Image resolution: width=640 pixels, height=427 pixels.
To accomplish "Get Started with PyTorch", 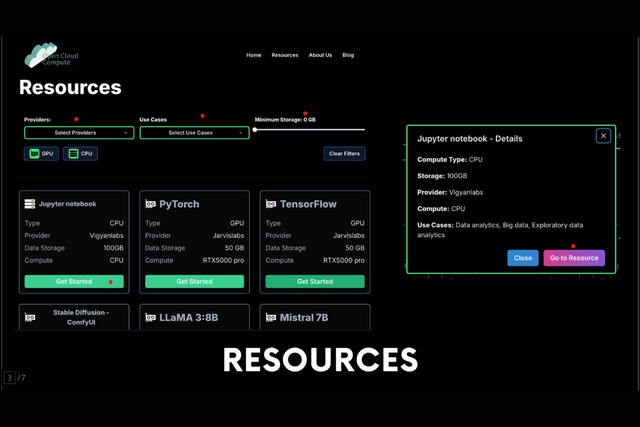I will tap(194, 281).
